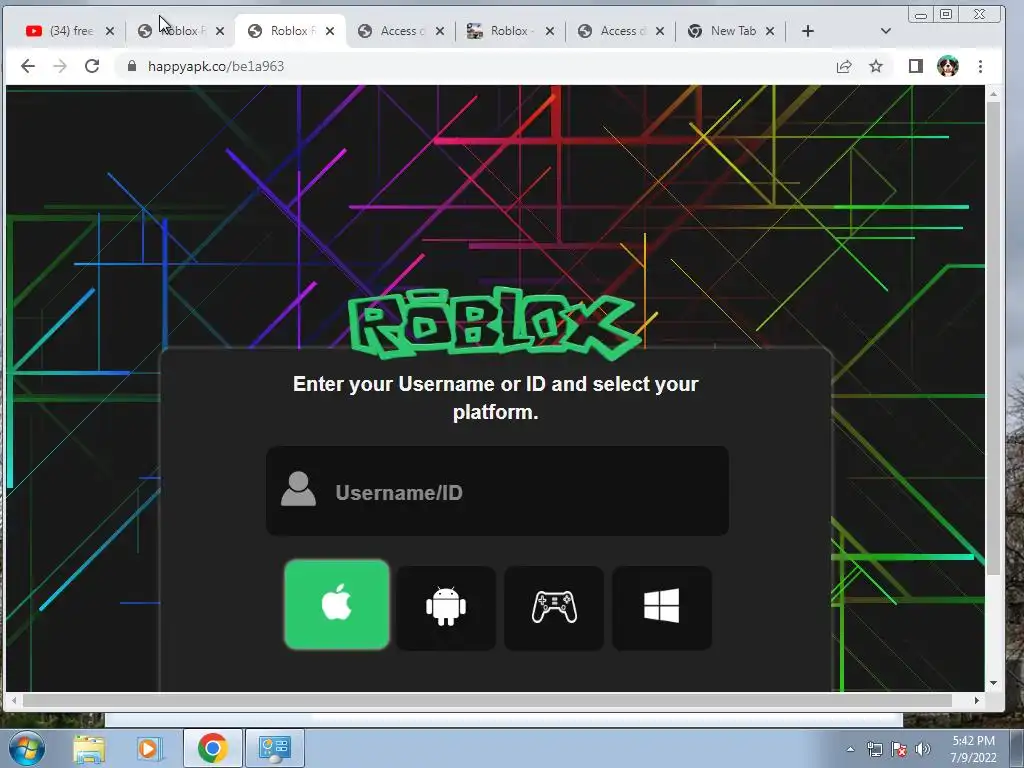
Task: Click the padlock site info icon
Action: (x=132, y=66)
